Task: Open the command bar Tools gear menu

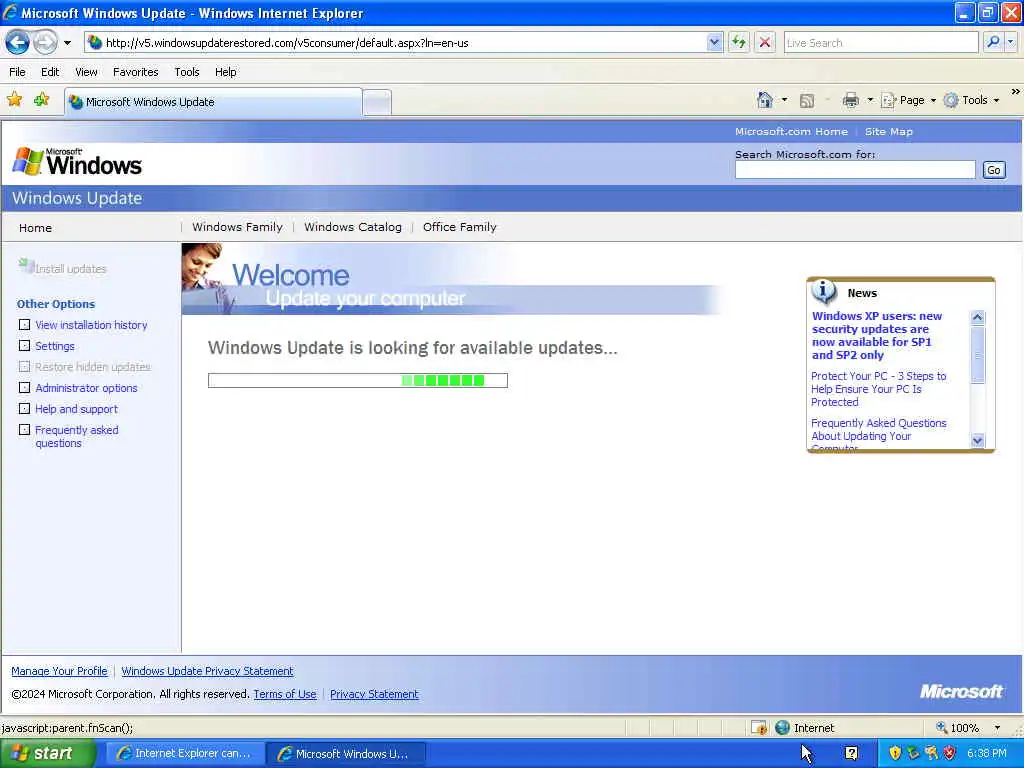Action: 972,100
